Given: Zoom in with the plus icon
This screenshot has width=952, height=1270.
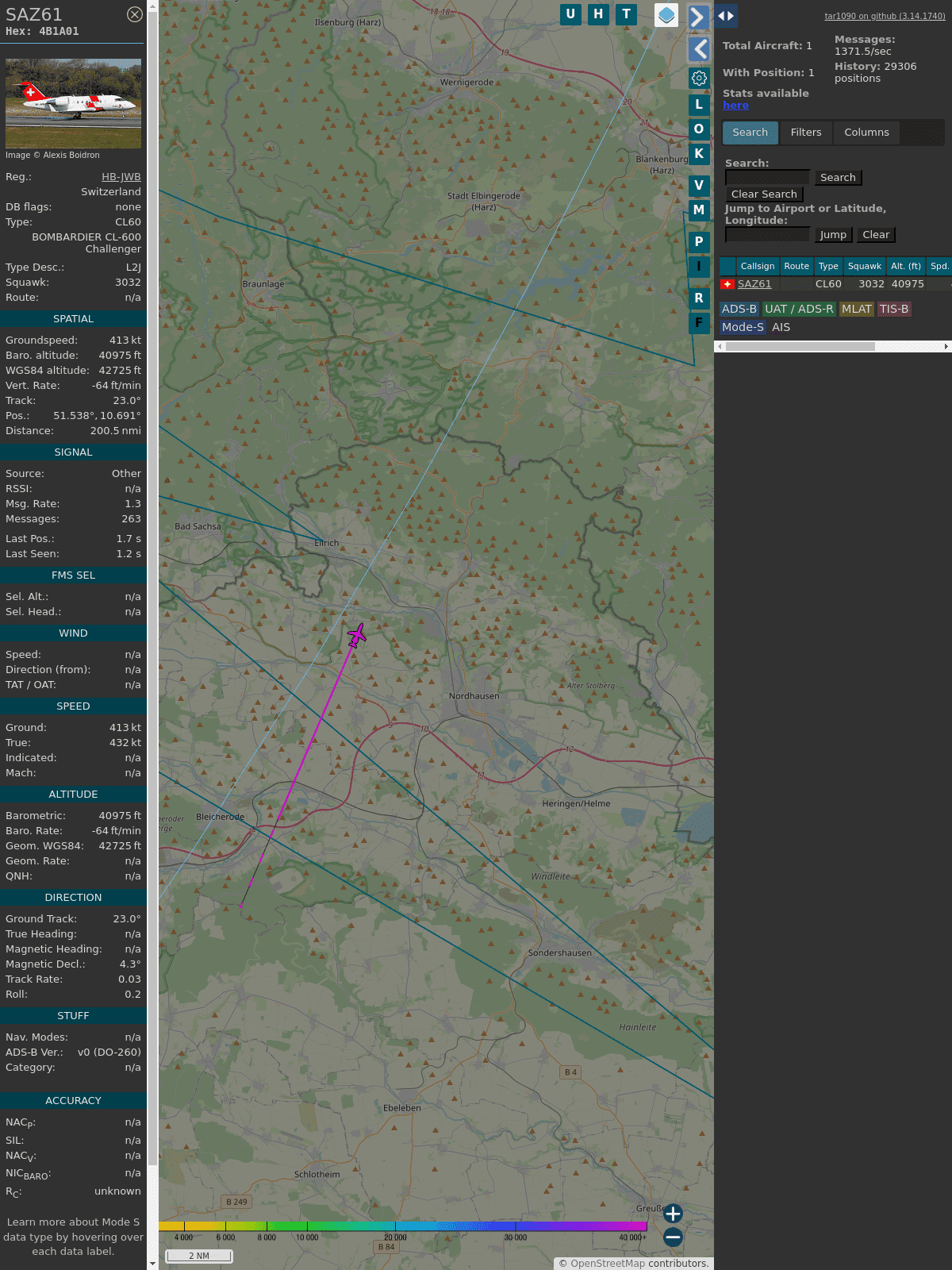Looking at the screenshot, I should [673, 1213].
